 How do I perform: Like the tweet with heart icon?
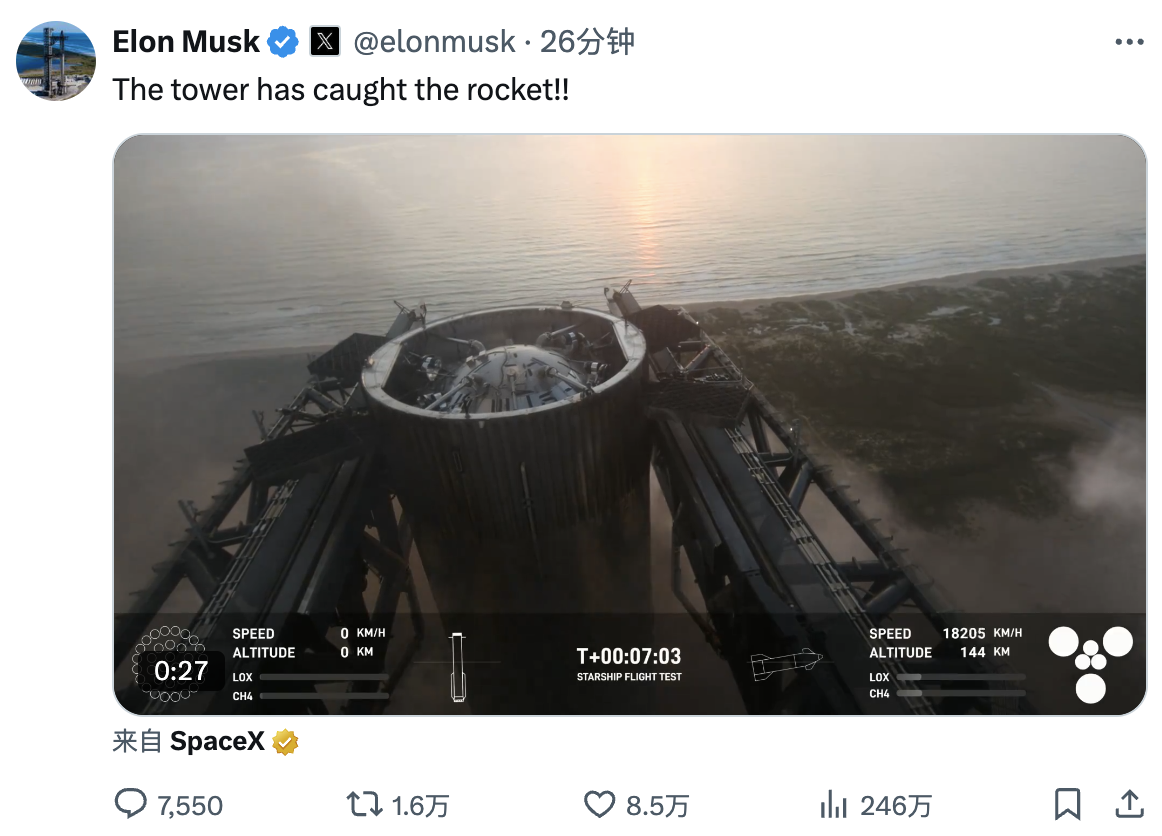pos(598,804)
